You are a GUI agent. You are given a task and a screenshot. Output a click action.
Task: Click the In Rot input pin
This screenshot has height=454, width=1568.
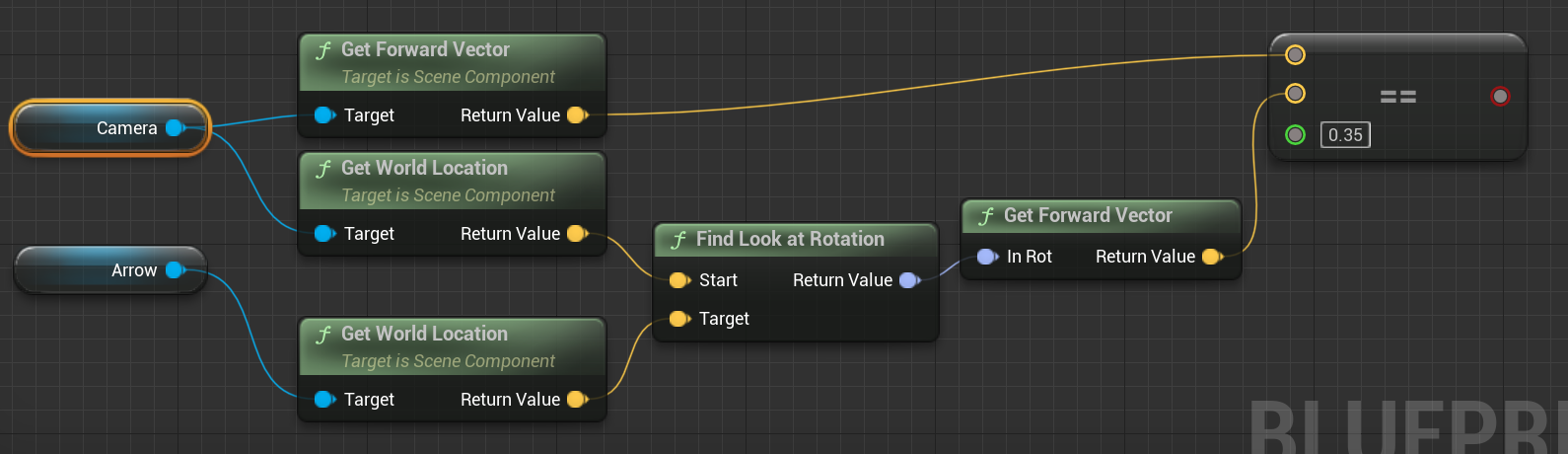(987, 257)
